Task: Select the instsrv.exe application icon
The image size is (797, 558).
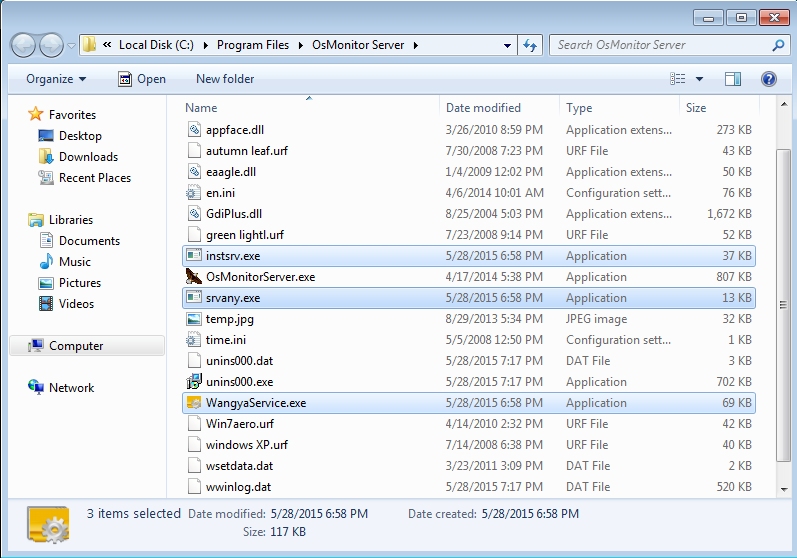Action: click(x=194, y=255)
